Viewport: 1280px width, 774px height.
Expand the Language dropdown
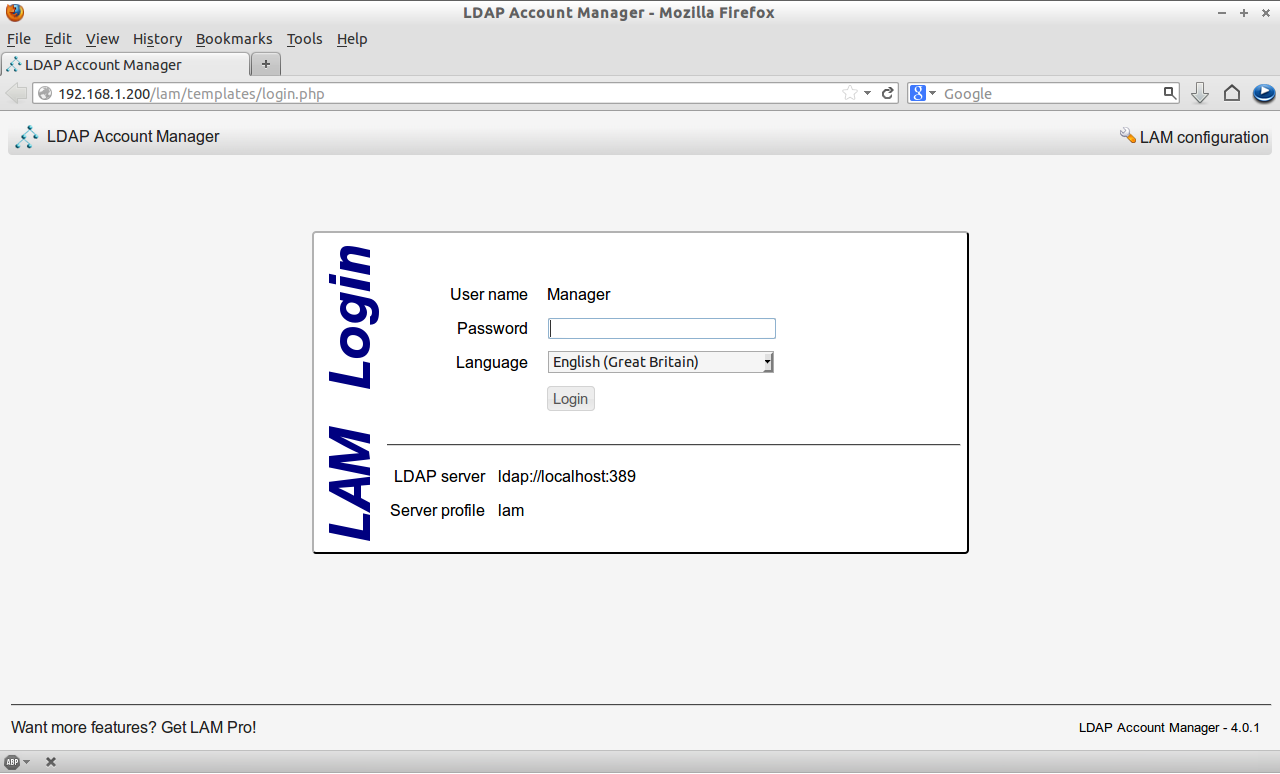coord(661,362)
